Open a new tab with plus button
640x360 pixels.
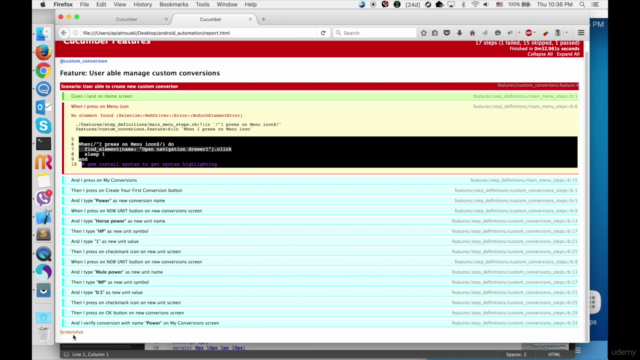[263, 19]
